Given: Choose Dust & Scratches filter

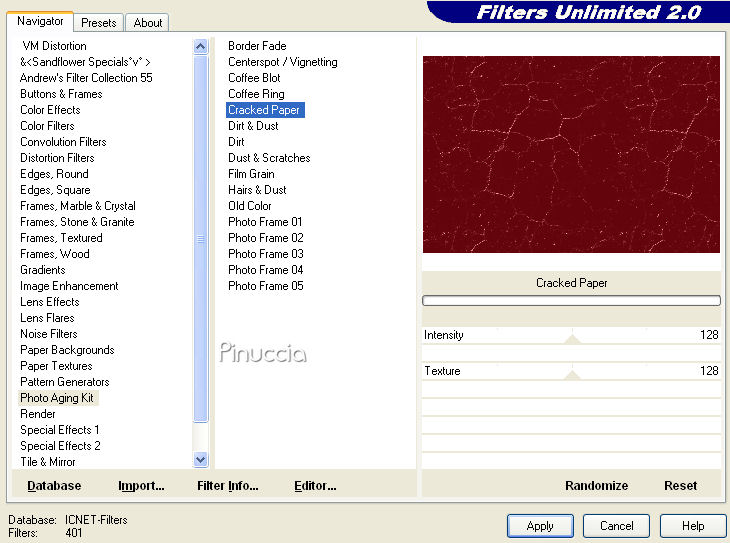Looking at the screenshot, I should (269, 158).
